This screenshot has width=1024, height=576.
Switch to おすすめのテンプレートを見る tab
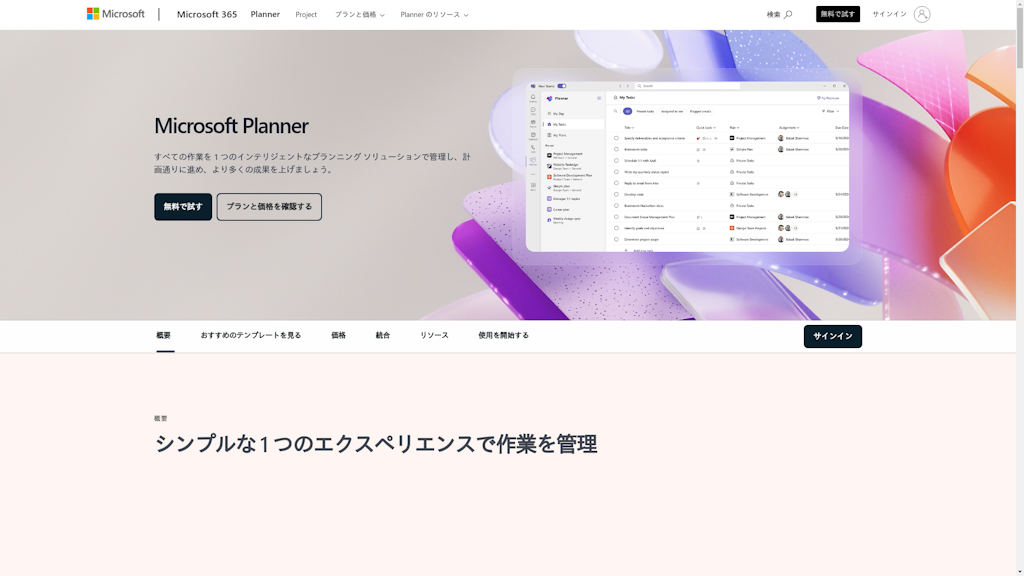(251, 336)
